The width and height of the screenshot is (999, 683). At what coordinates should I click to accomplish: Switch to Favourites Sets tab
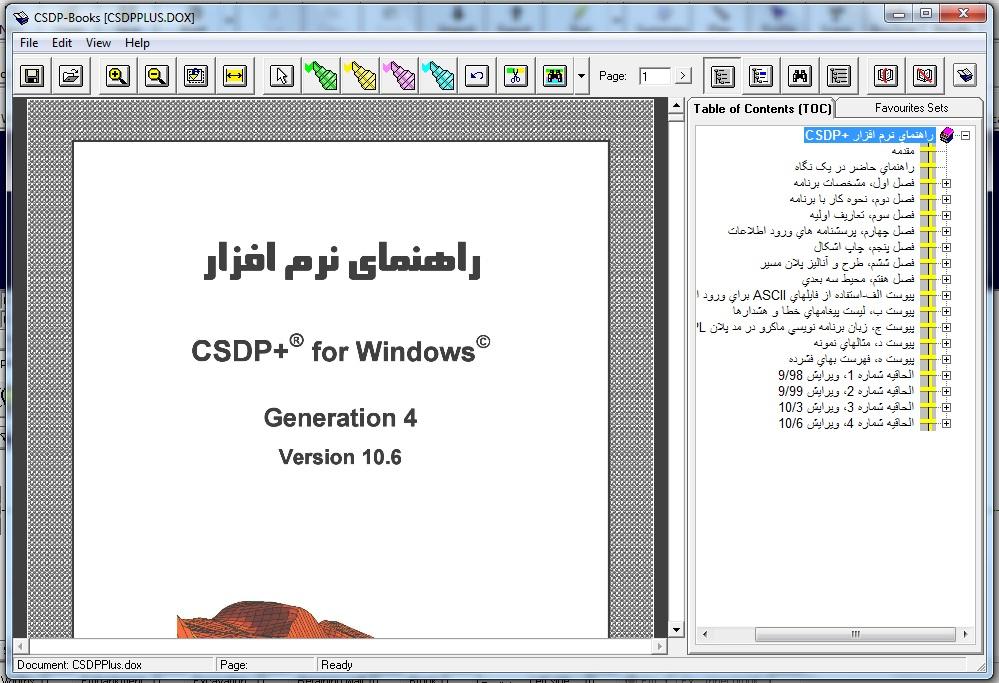[x=911, y=108]
